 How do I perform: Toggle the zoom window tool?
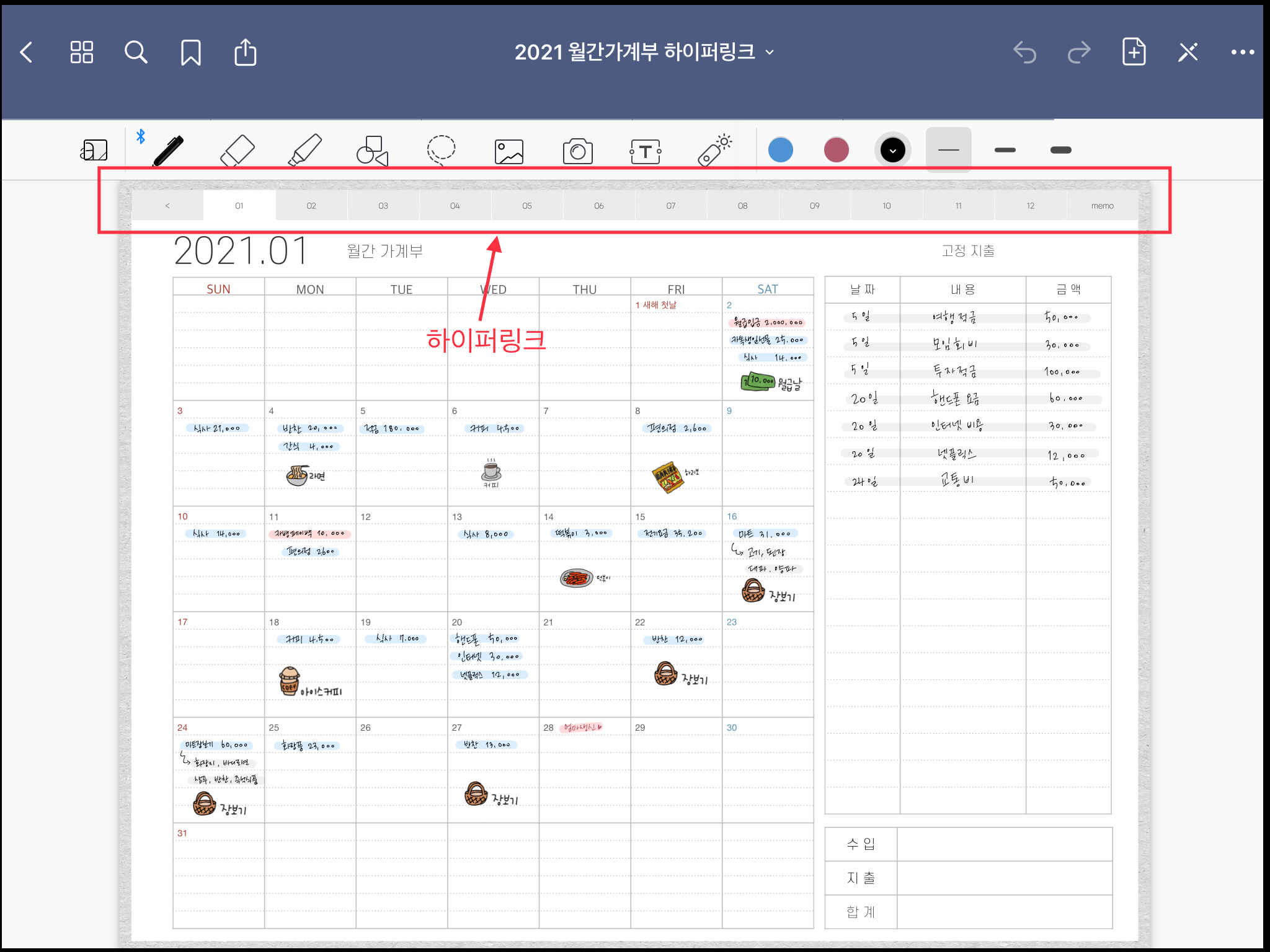[94, 150]
